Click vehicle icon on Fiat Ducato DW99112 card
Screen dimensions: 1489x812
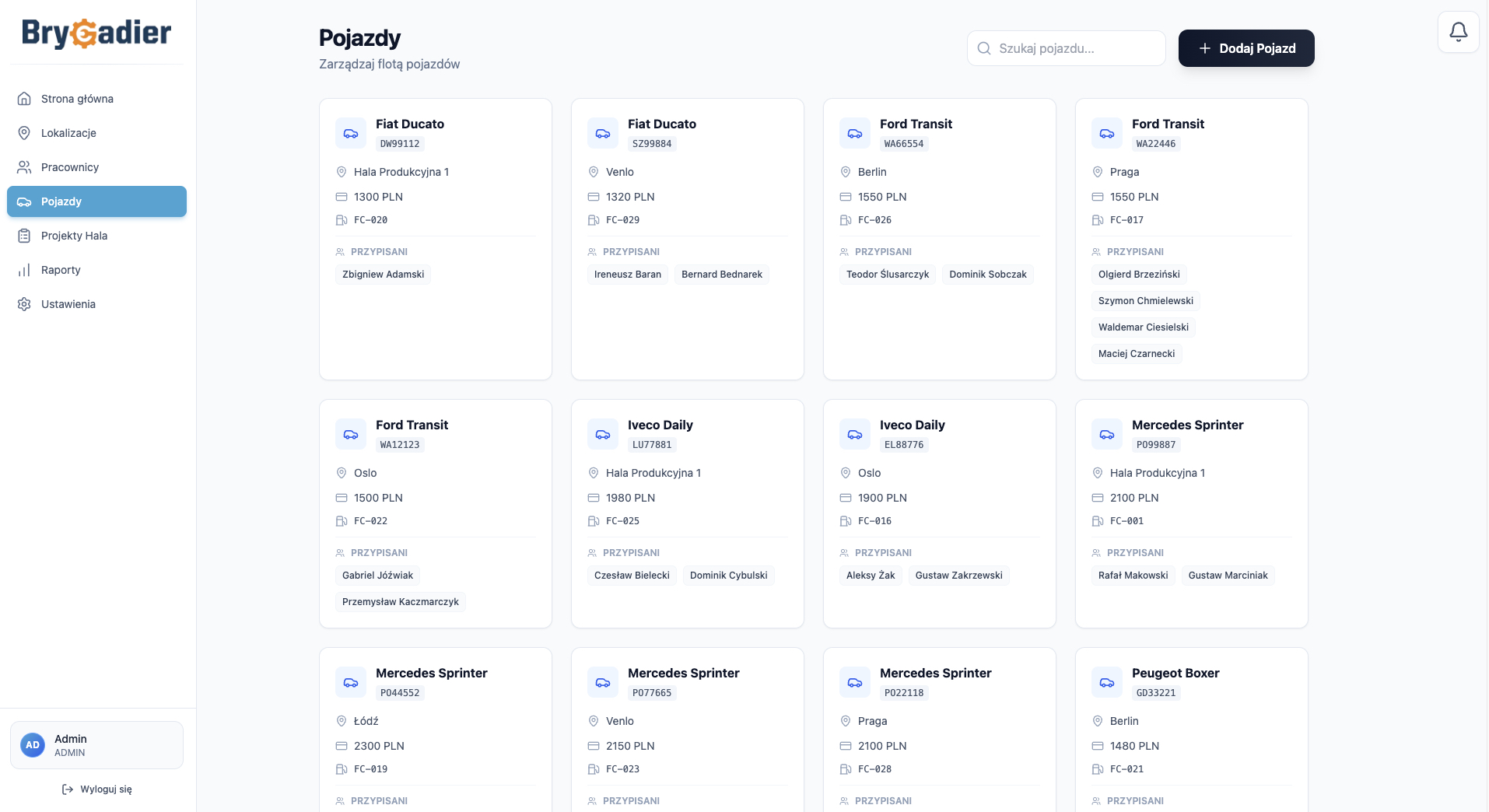pyautogui.click(x=351, y=133)
